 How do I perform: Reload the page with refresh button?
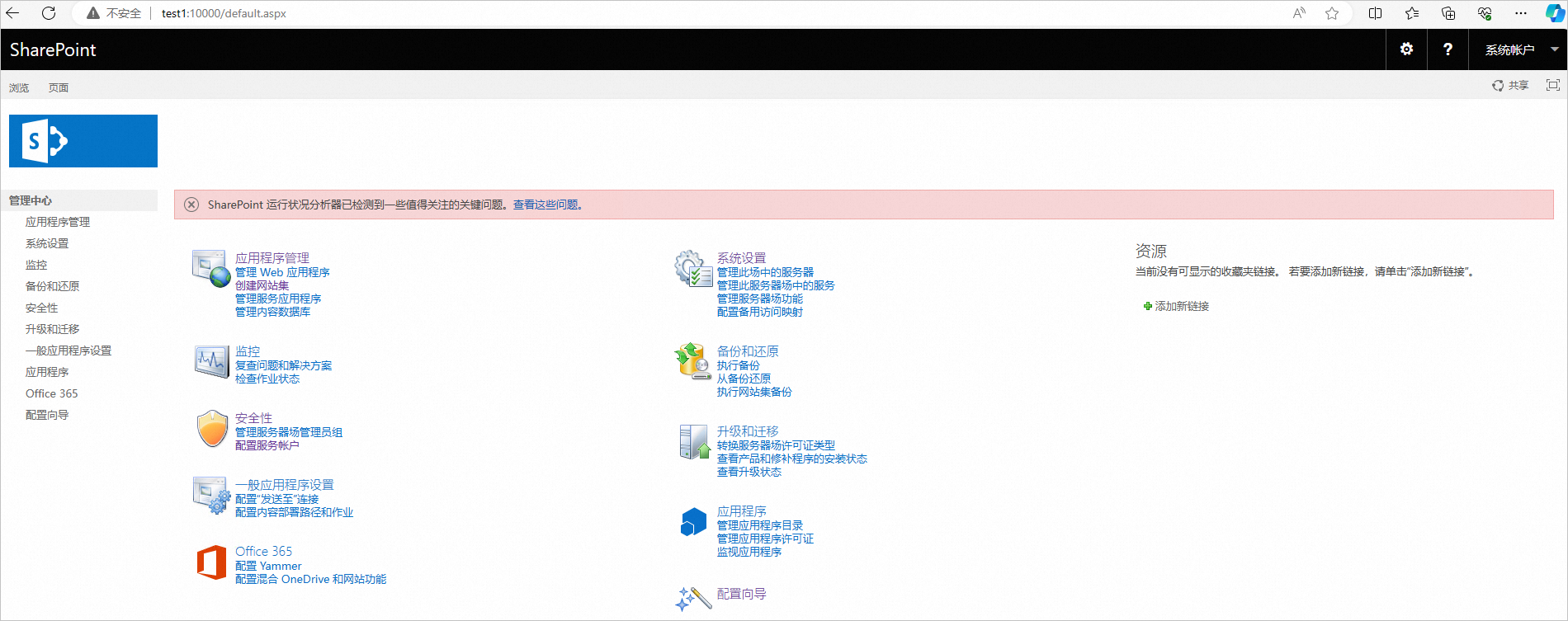[x=49, y=13]
